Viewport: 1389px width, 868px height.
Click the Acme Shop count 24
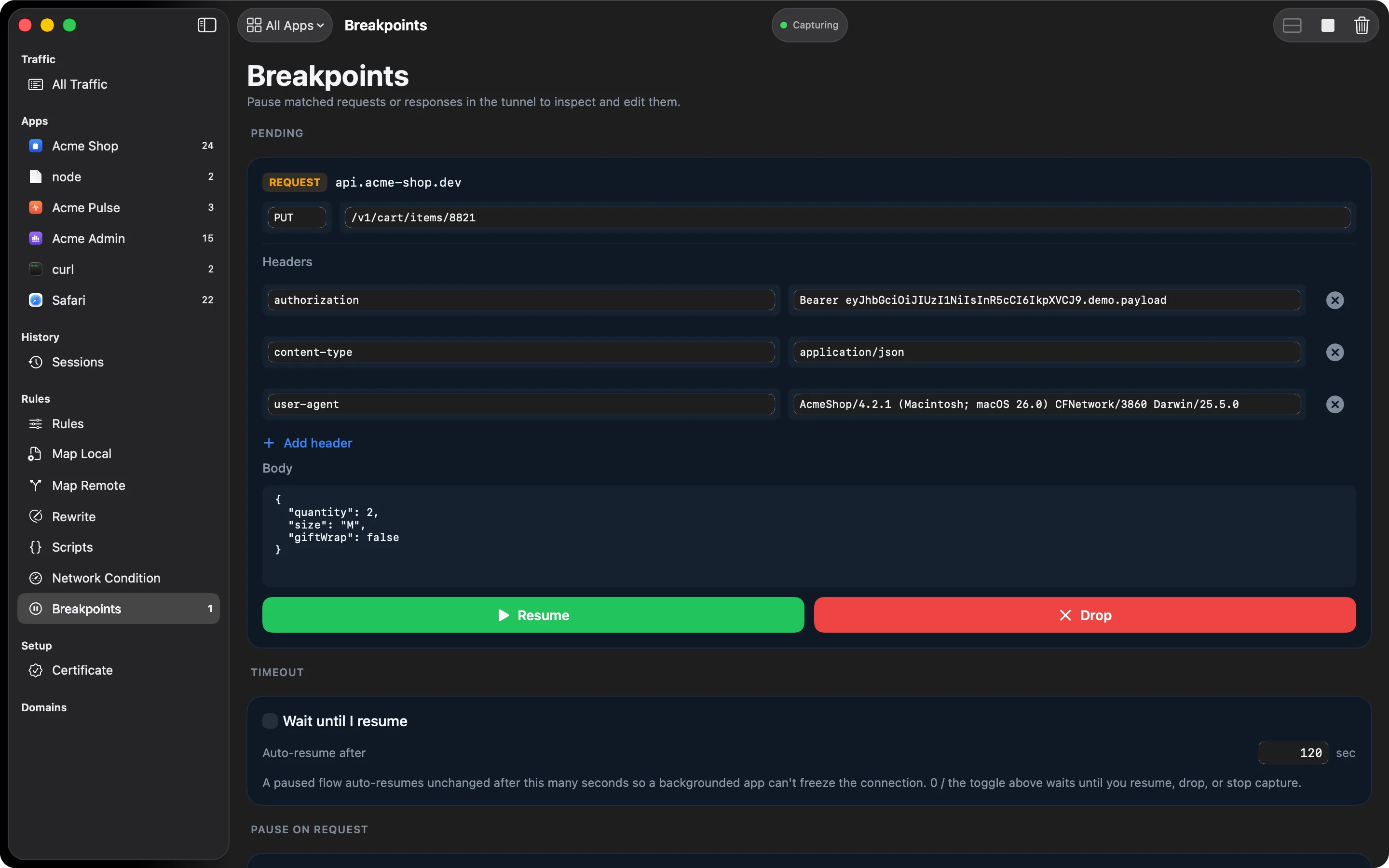click(208, 146)
